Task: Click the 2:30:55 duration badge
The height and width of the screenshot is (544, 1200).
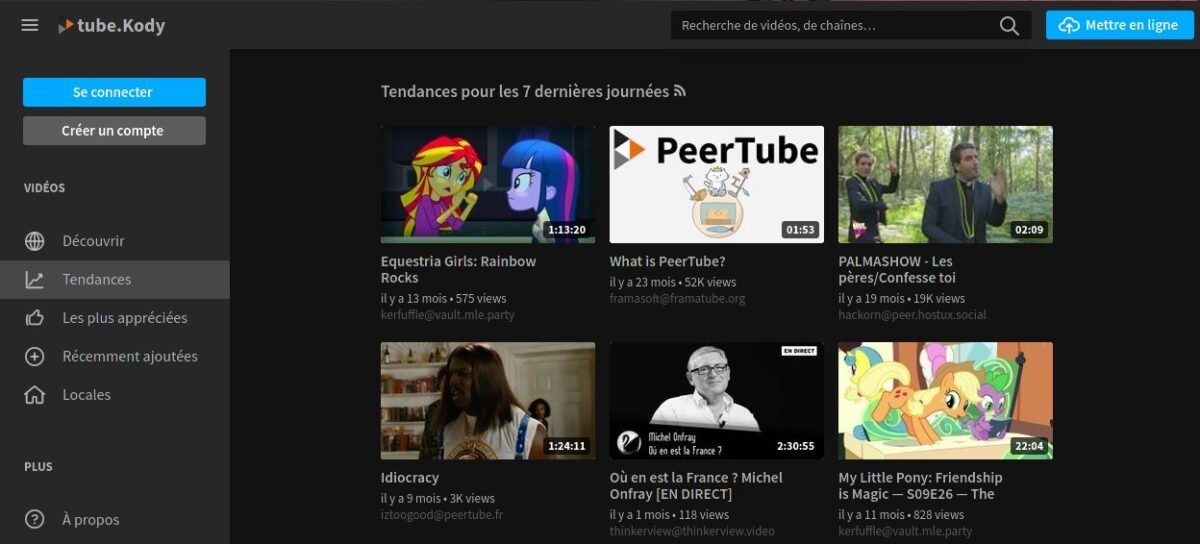Action: tap(796, 446)
